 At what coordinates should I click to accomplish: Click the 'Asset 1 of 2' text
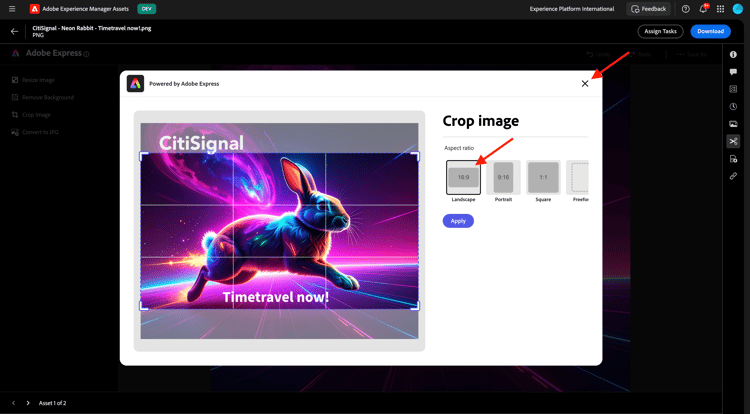[x=53, y=403]
